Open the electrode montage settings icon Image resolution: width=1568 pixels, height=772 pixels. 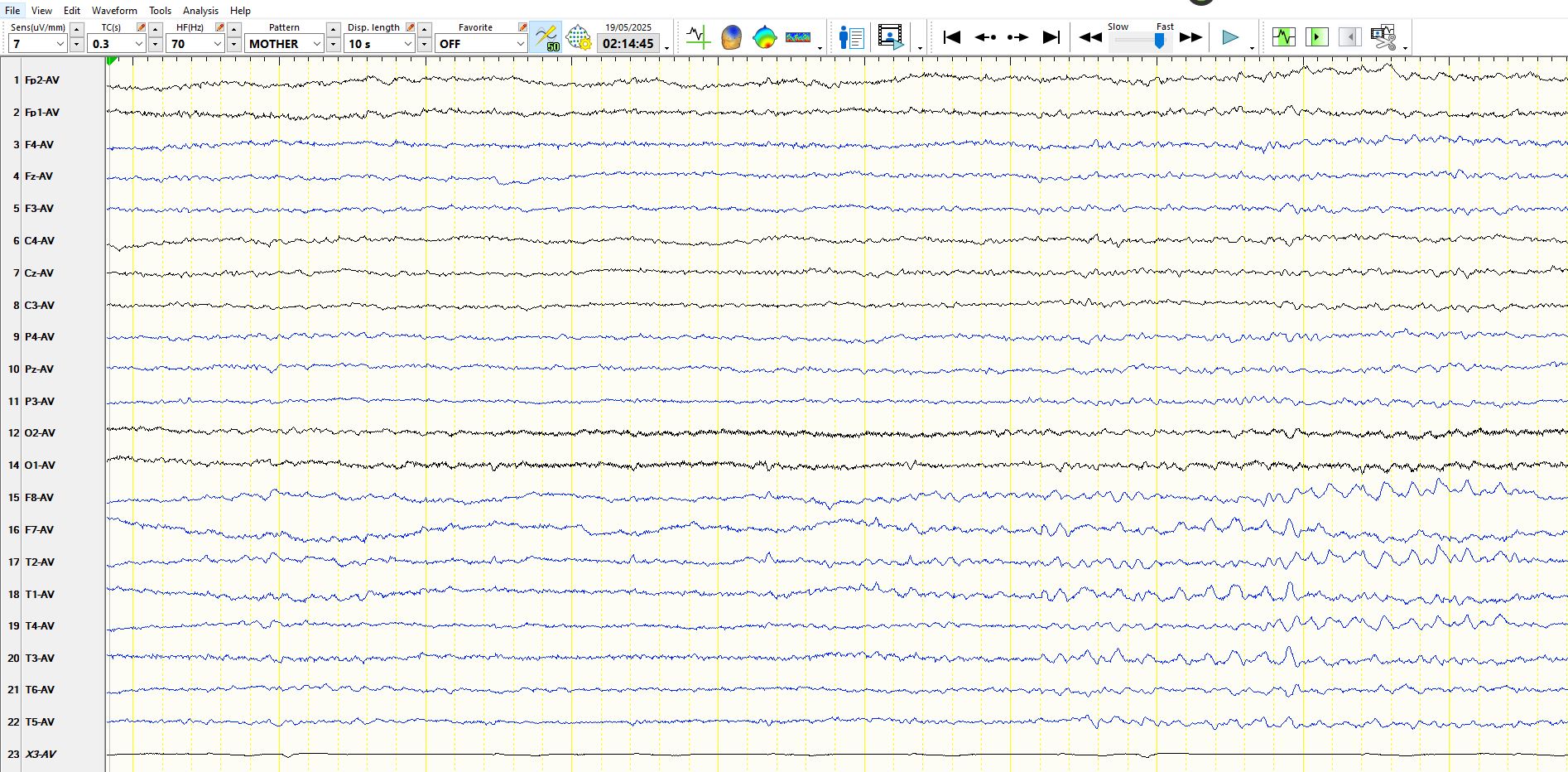coord(579,38)
